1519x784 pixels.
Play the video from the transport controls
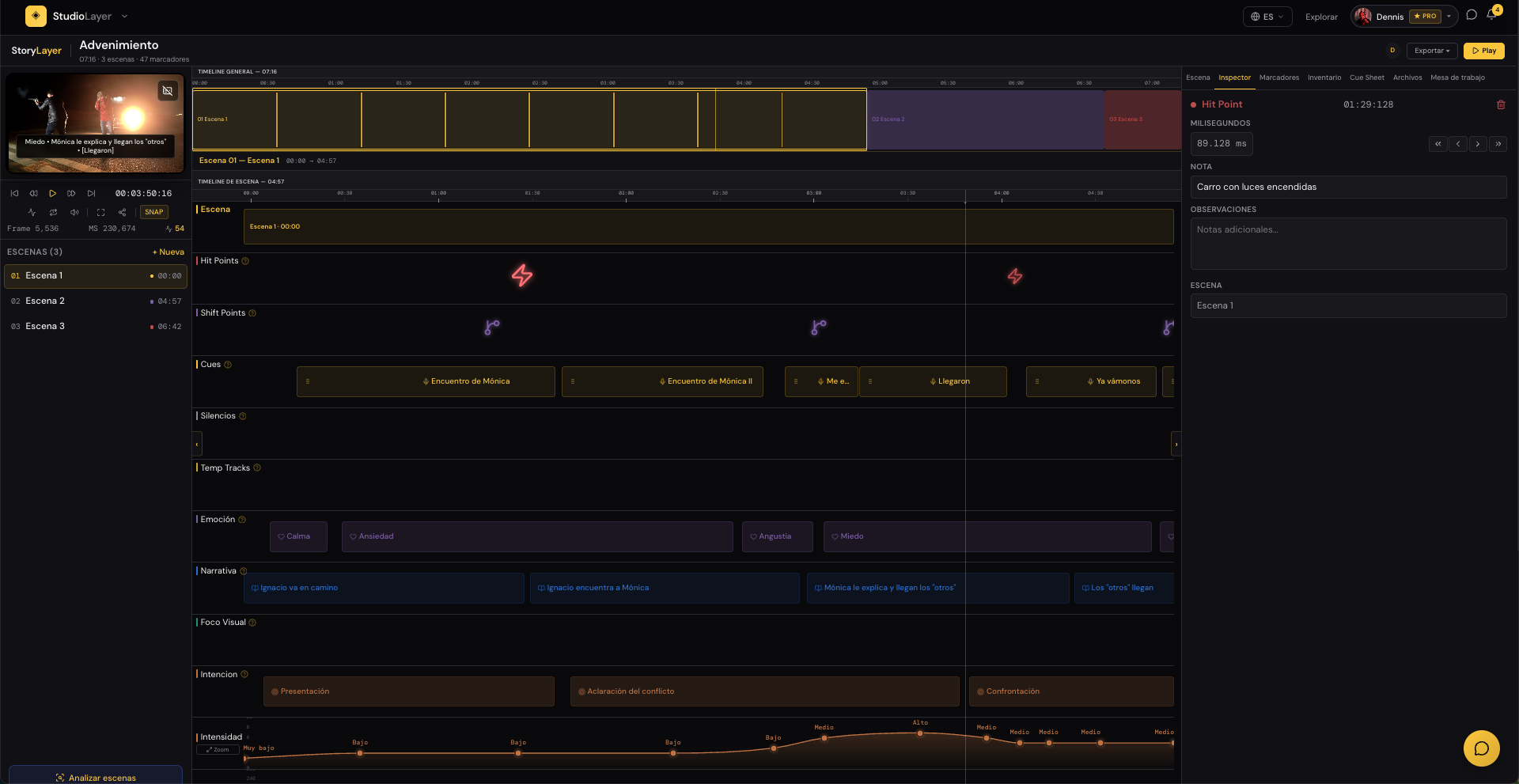click(52, 193)
